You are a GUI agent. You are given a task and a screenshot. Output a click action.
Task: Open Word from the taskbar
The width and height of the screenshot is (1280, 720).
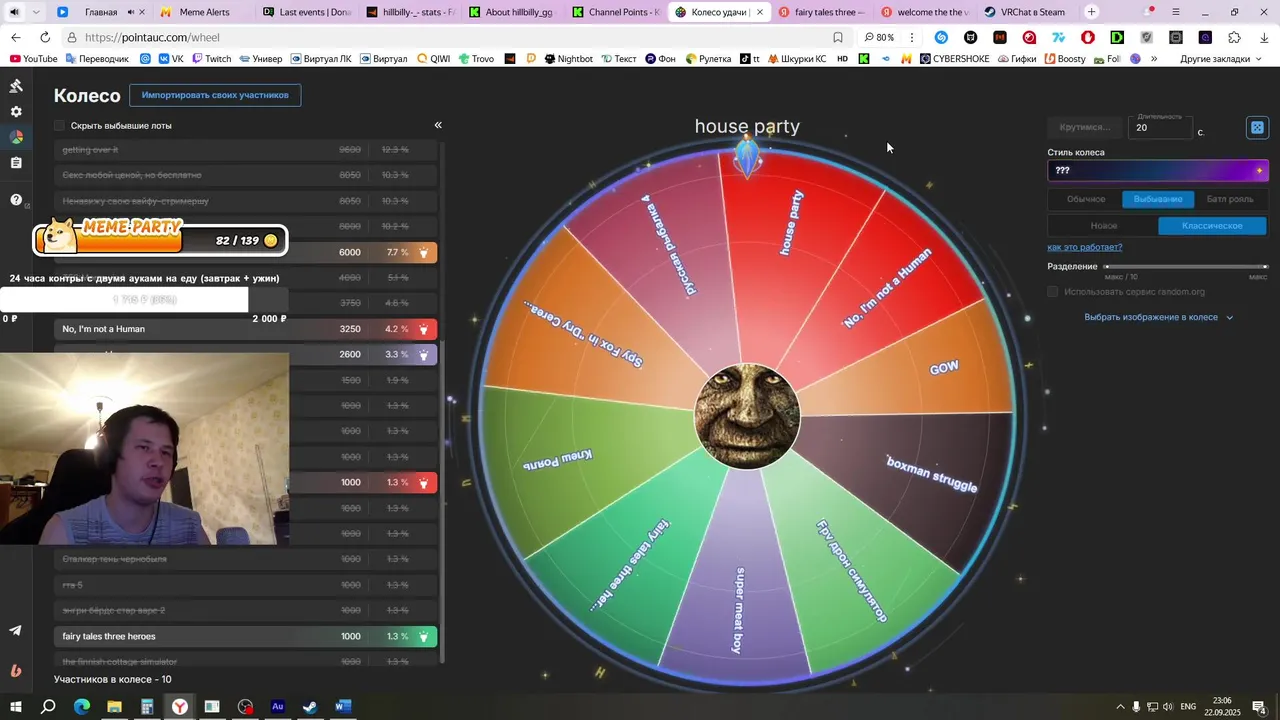pyautogui.click(x=343, y=707)
